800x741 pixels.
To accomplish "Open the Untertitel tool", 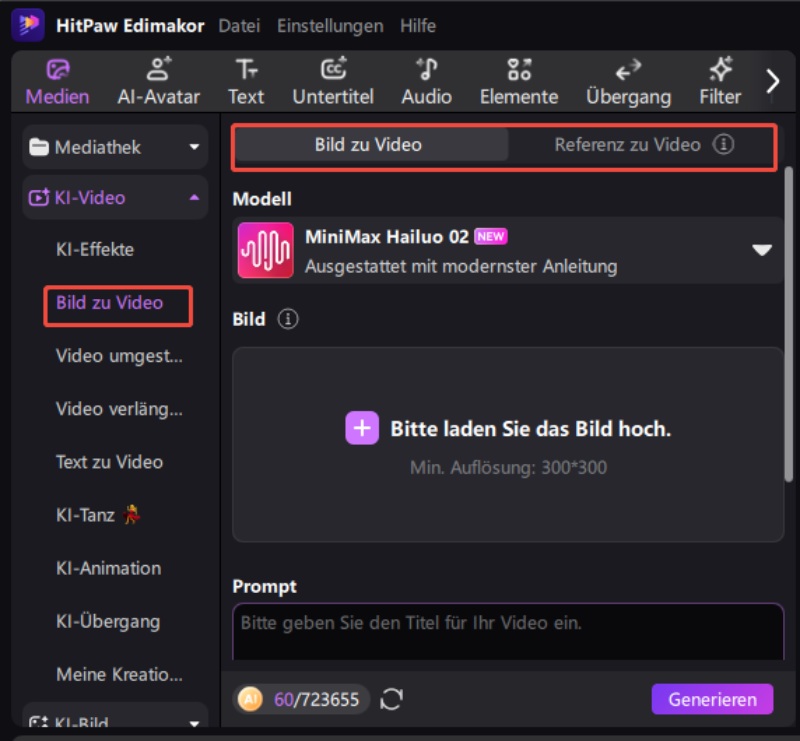I will [333, 80].
